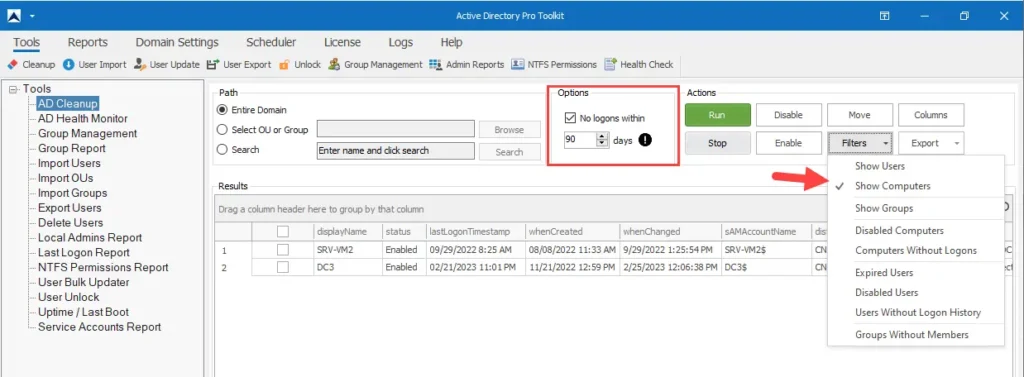Open Health Check from toolbar
This screenshot has height=377, width=1024.
pos(639,65)
